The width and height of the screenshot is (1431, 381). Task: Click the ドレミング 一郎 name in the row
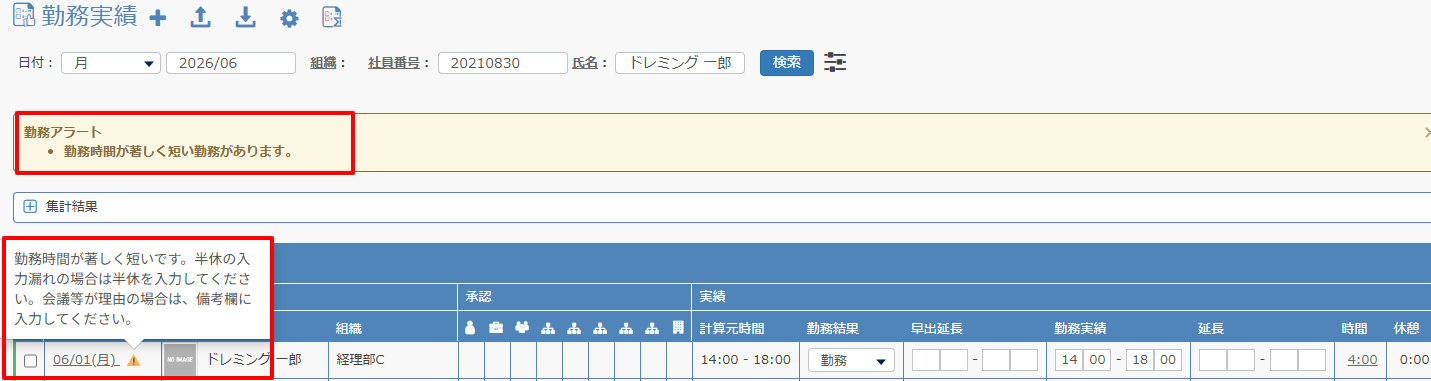(253, 359)
